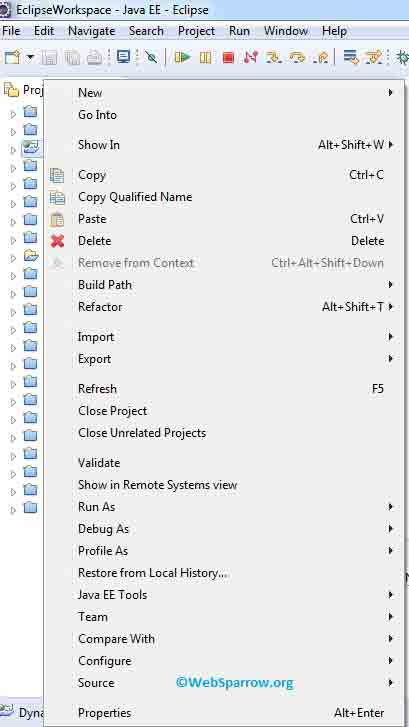Expand the open folder project node
Viewport: 409px width, 727px height.
(13, 258)
